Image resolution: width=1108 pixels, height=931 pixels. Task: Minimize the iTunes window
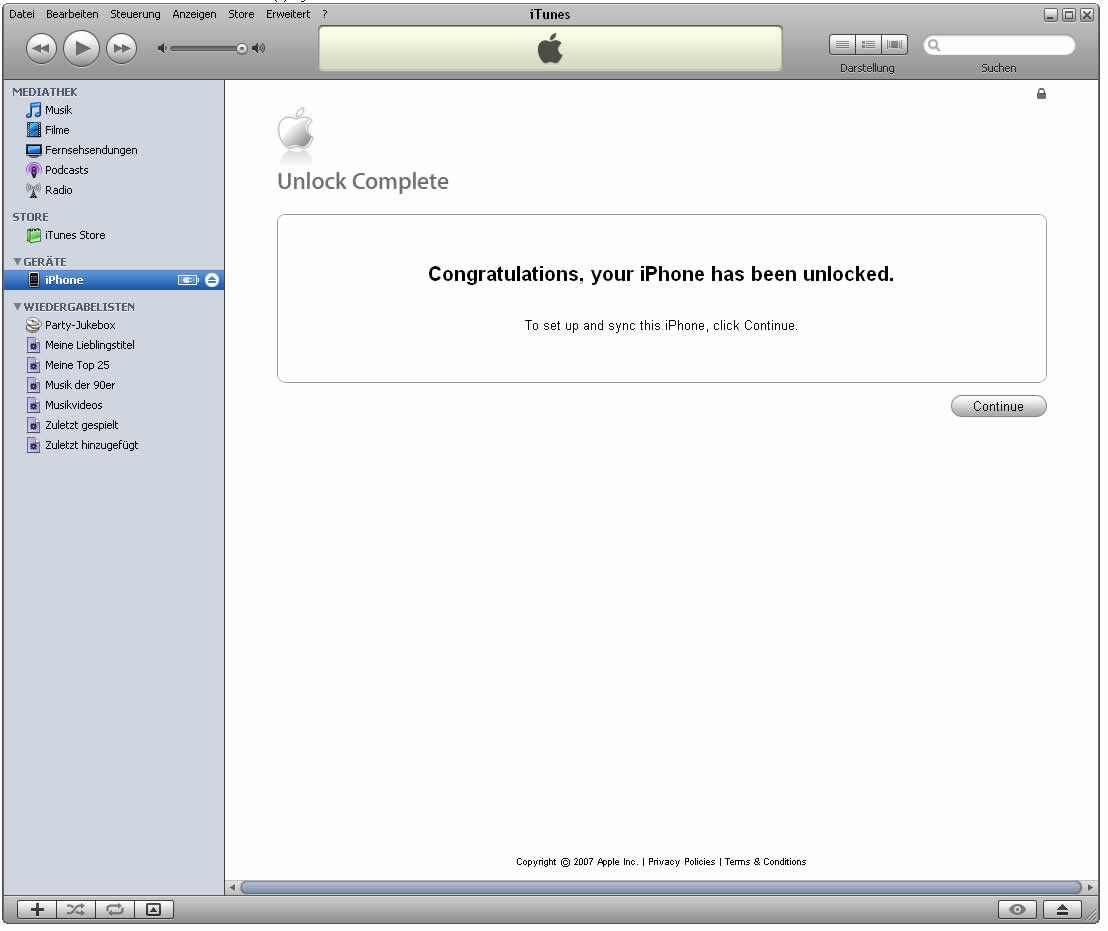[1051, 15]
